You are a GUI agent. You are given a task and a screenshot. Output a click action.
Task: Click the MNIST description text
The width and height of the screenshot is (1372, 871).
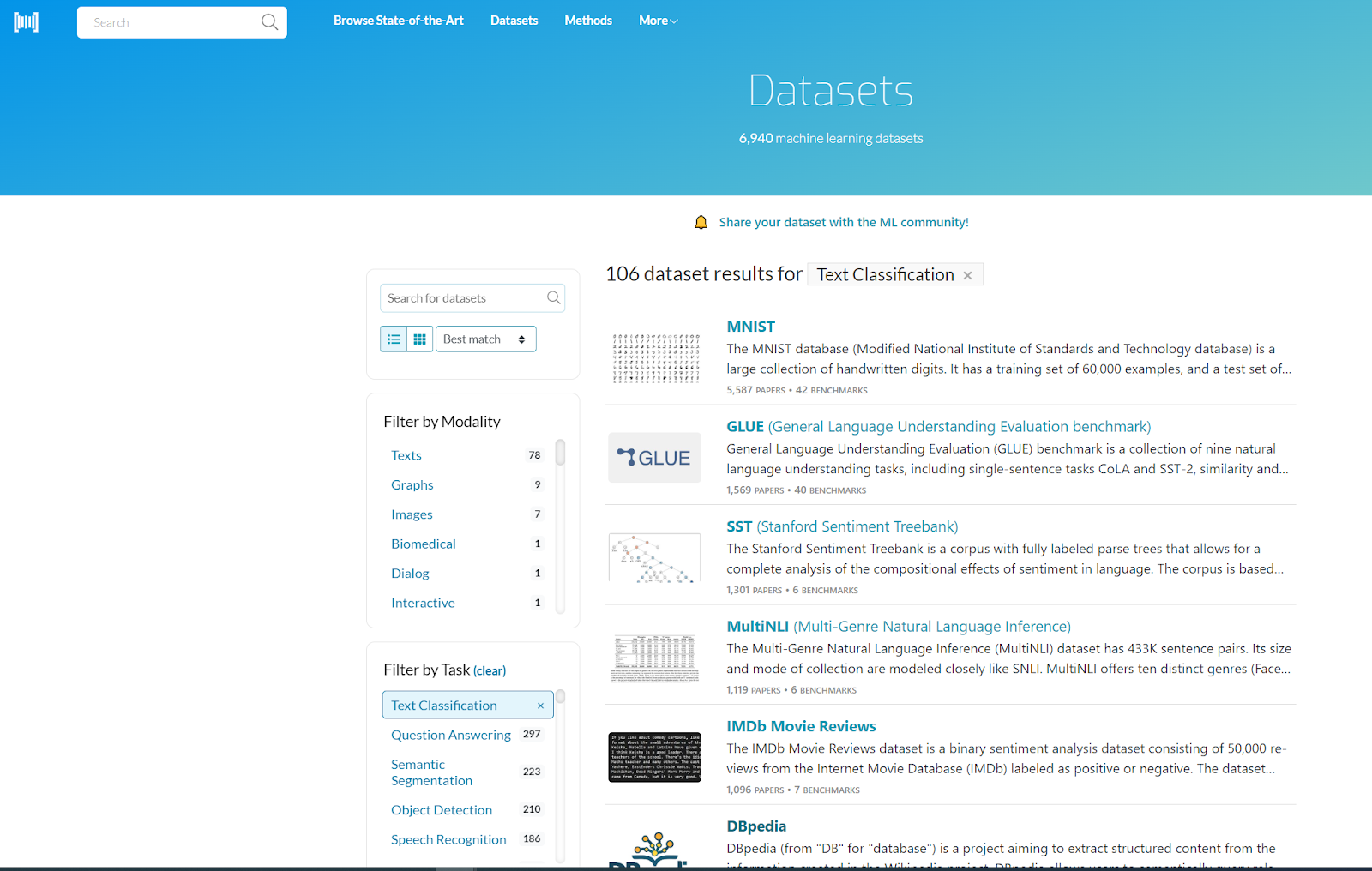click(x=1008, y=359)
